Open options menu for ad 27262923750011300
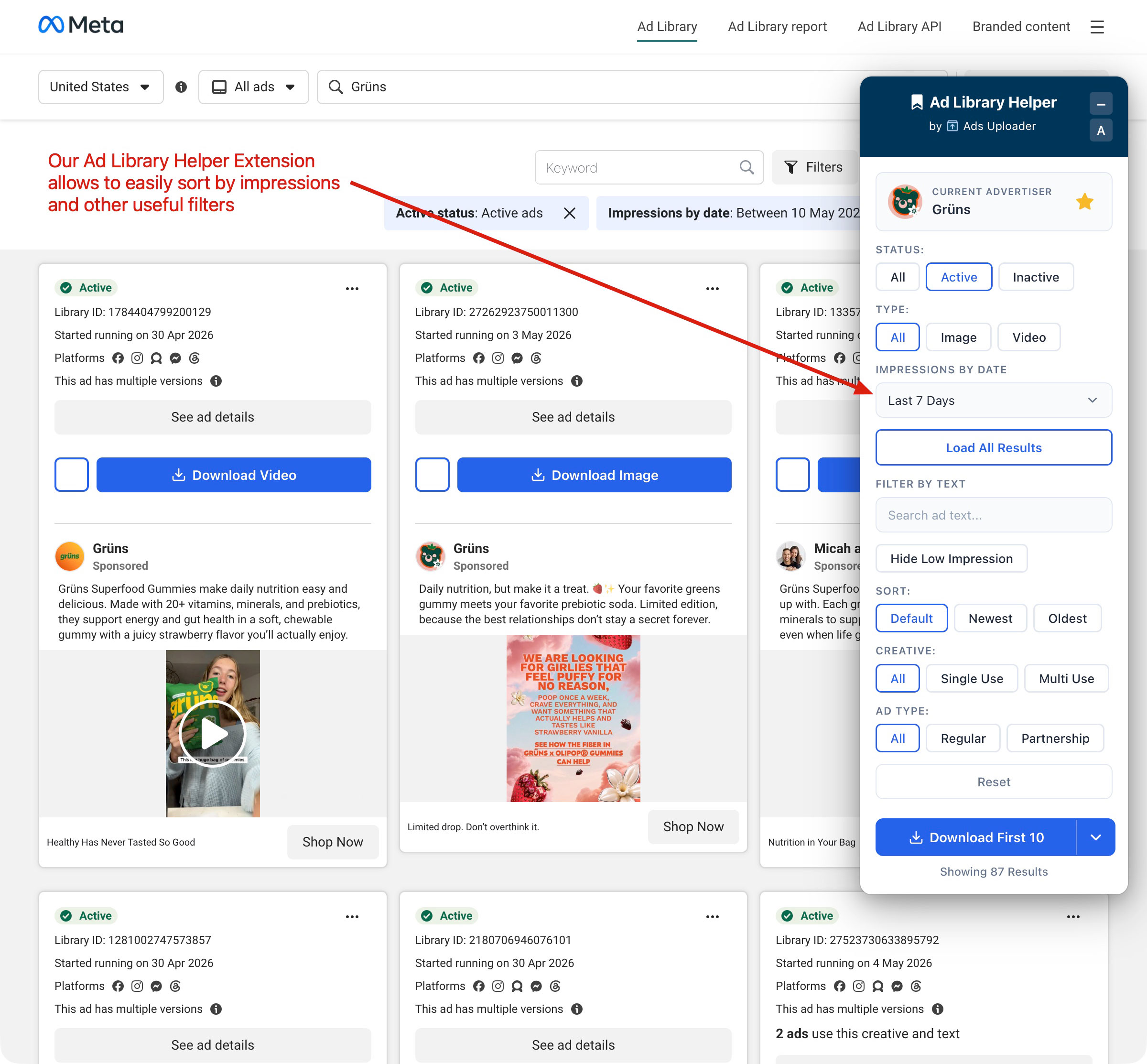This screenshot has height=1064, width=1147. tap(712, 288)
